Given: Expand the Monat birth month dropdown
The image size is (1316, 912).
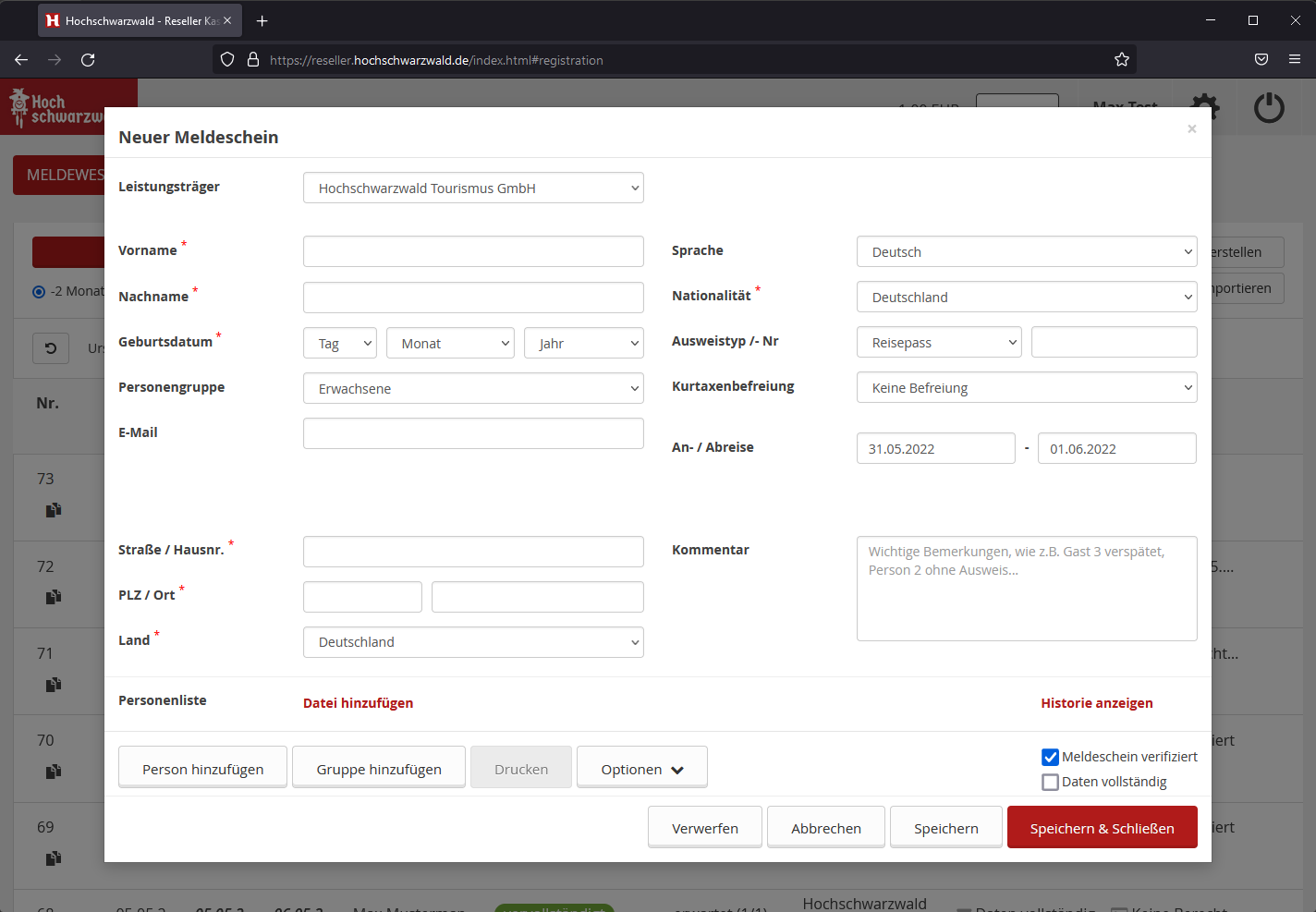Looking at the screenshot, I should pyautogui.click(x=450, y=344).
